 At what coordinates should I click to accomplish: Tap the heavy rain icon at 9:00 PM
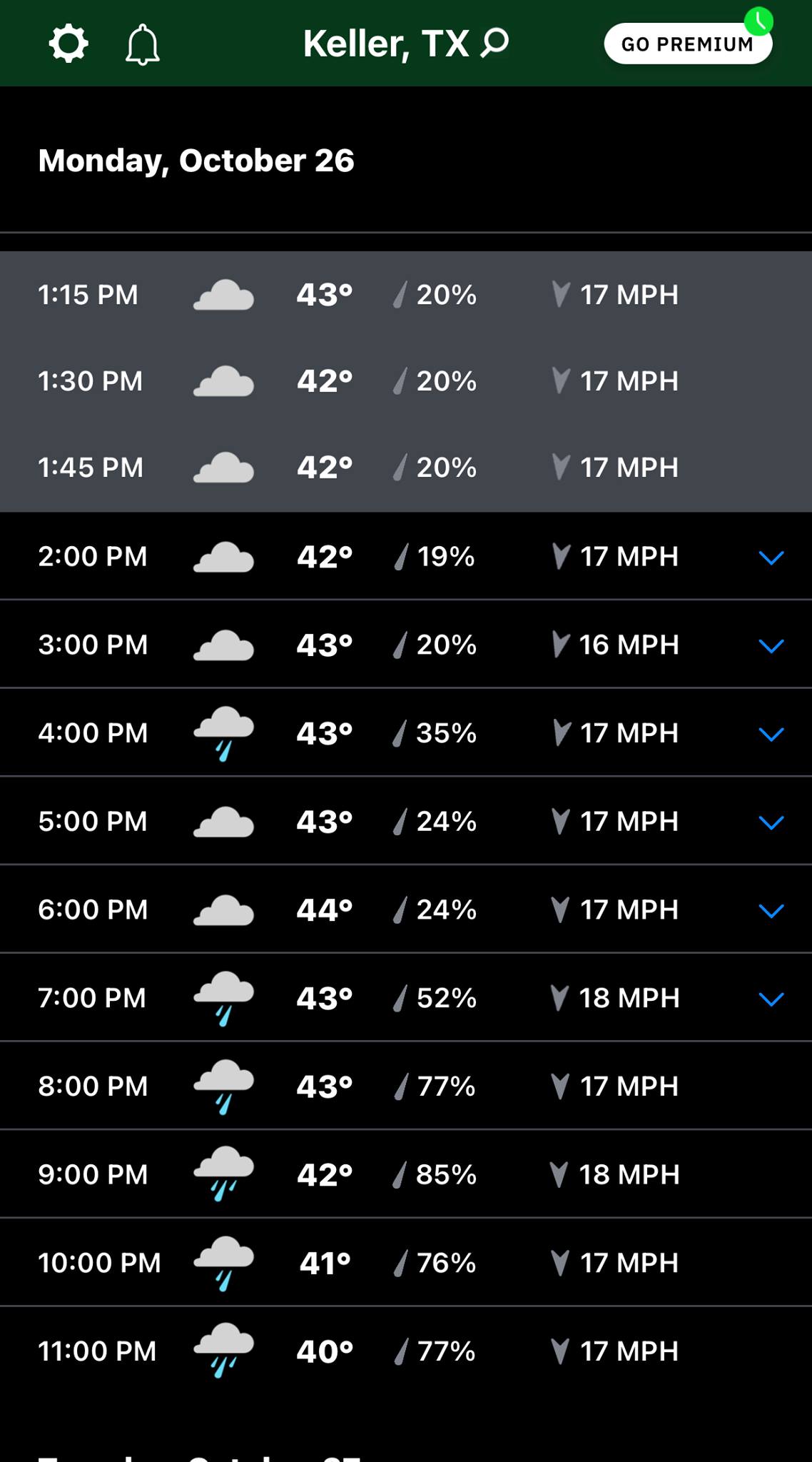pyautogui.click(x=223, y=1174)
